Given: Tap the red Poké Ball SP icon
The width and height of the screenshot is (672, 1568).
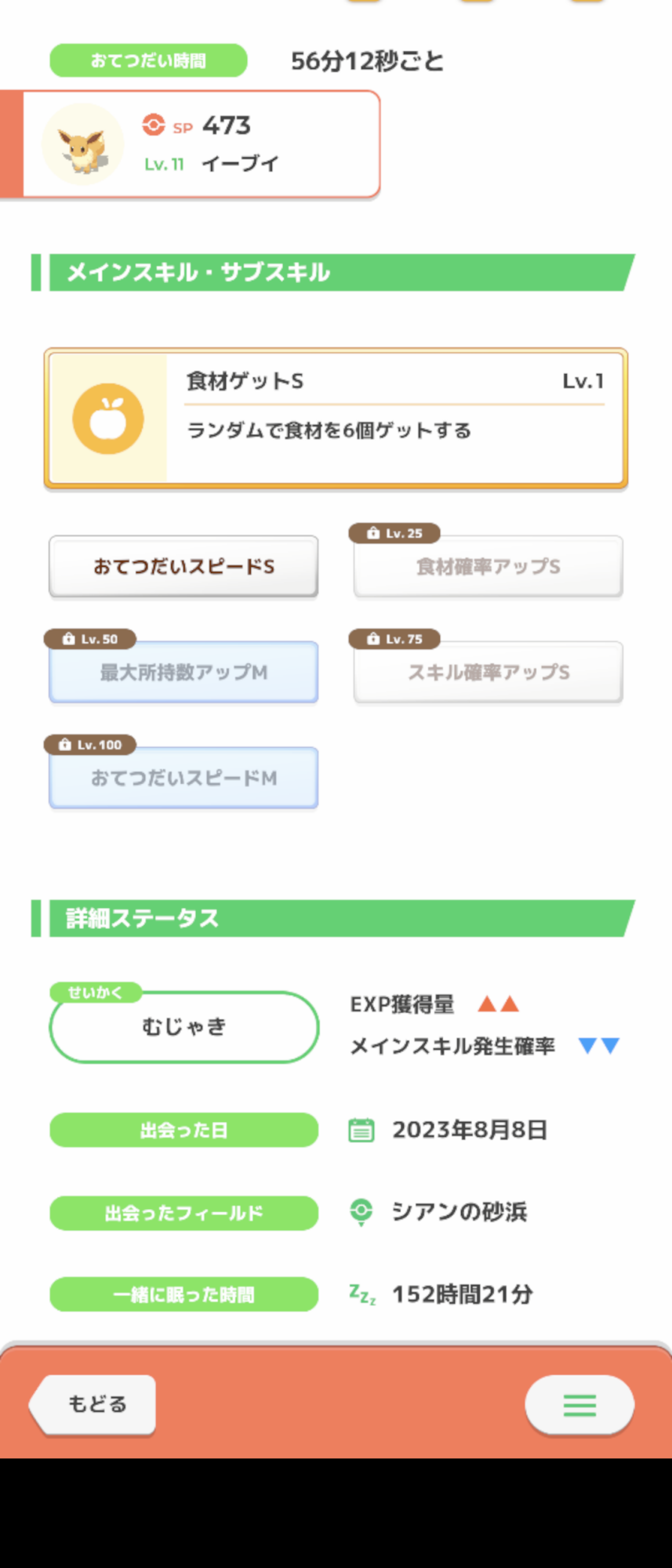Looking at the screenshot, I should (154, 125).
